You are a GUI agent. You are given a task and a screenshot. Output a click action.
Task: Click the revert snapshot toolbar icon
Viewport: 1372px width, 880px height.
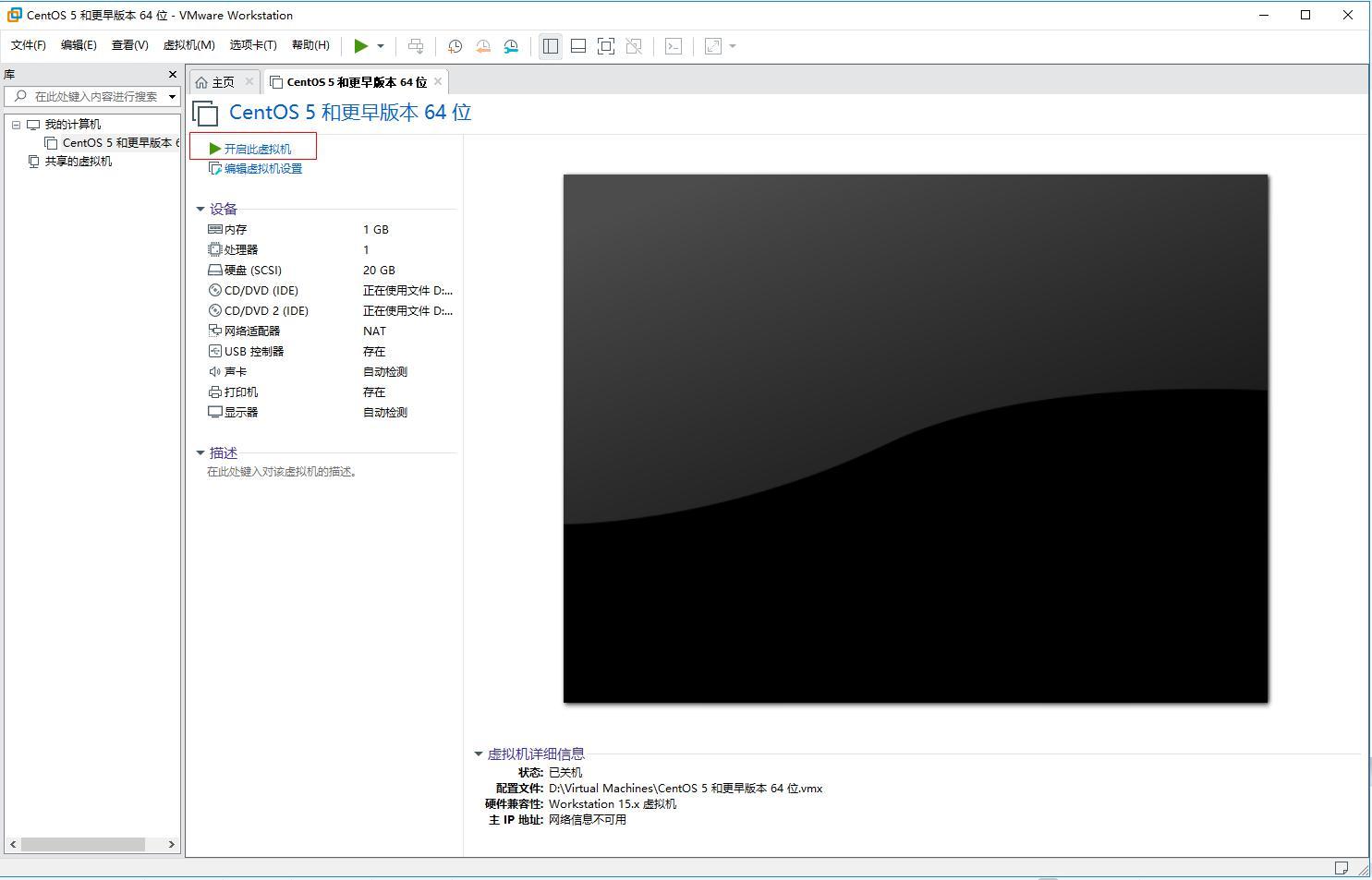[482, 45]
